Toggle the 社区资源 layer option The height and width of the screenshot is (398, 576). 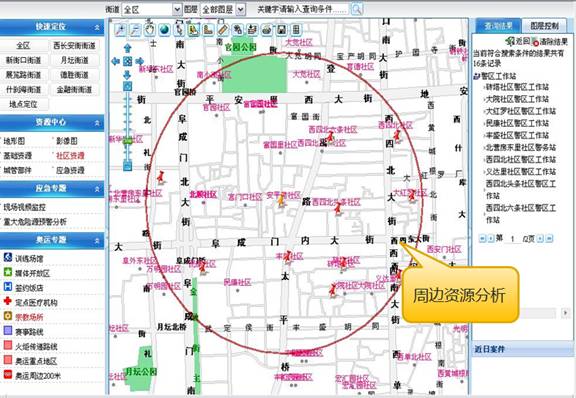(70, 155)
